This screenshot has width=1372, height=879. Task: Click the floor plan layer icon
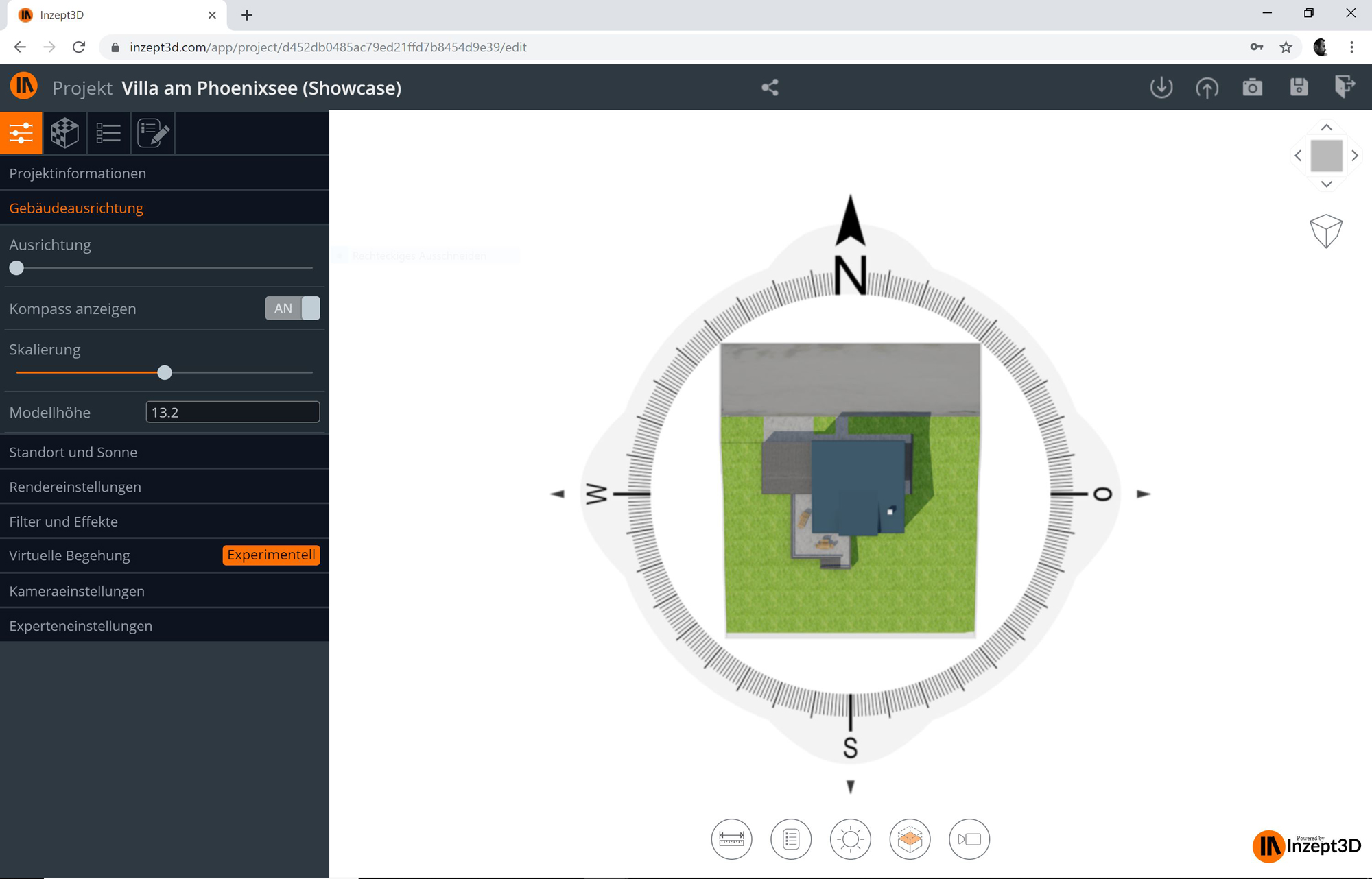910,839
